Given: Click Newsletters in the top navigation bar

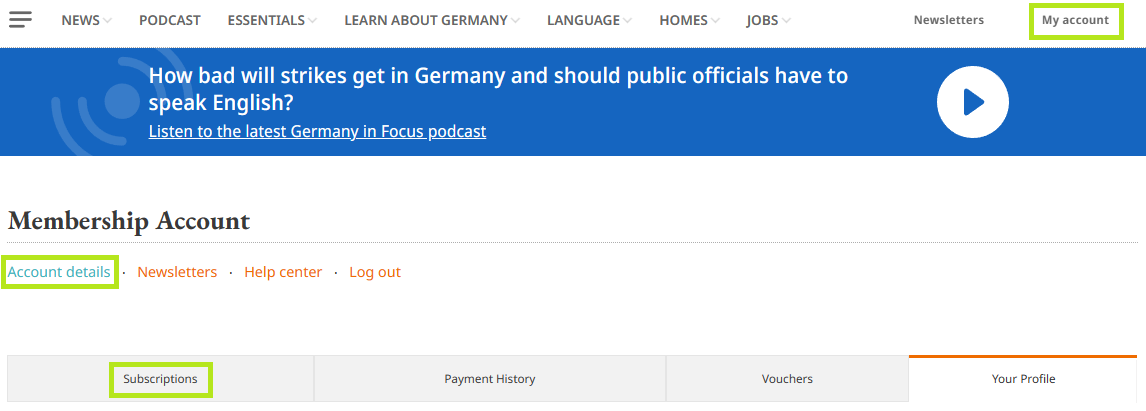Looking at the screenshot, I should (x=948, y=20).
